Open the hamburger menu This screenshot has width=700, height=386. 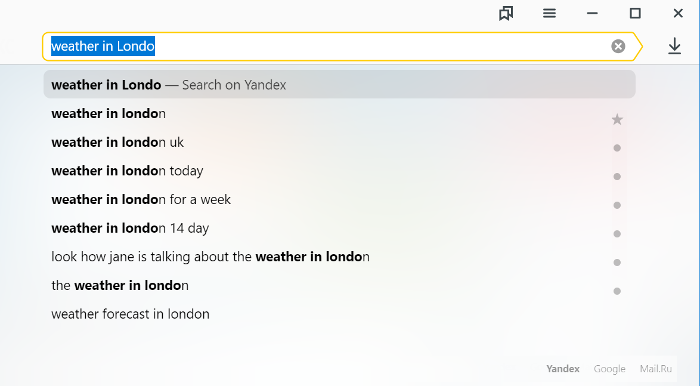coord(549,13)
